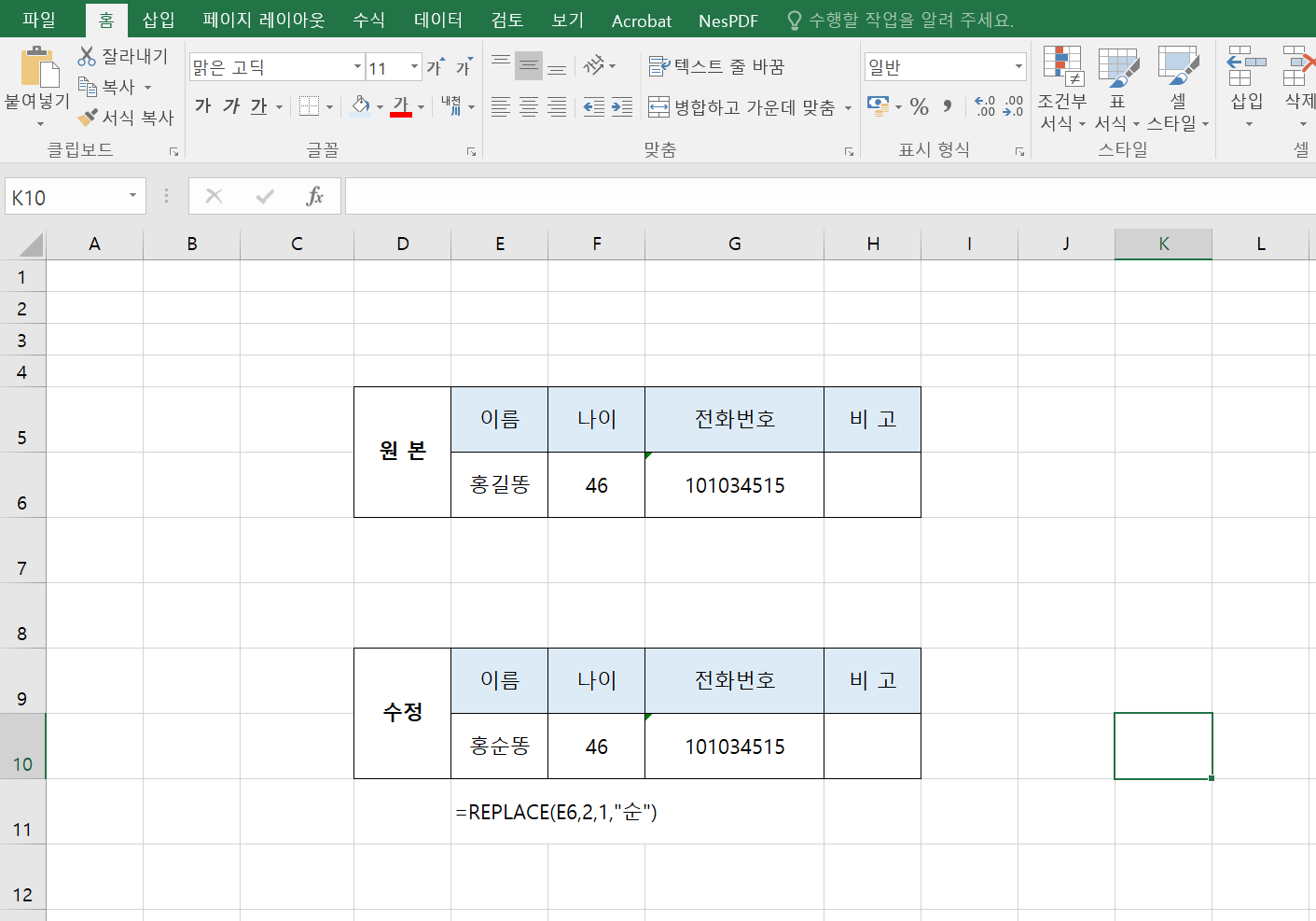Switch to the Review (검토) tab
The width and height of the screenshot is (1316, 921).
point(507,20)
